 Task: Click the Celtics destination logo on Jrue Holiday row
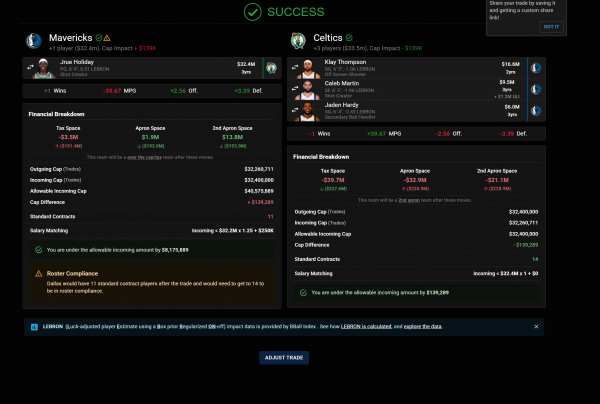point(271,68)
